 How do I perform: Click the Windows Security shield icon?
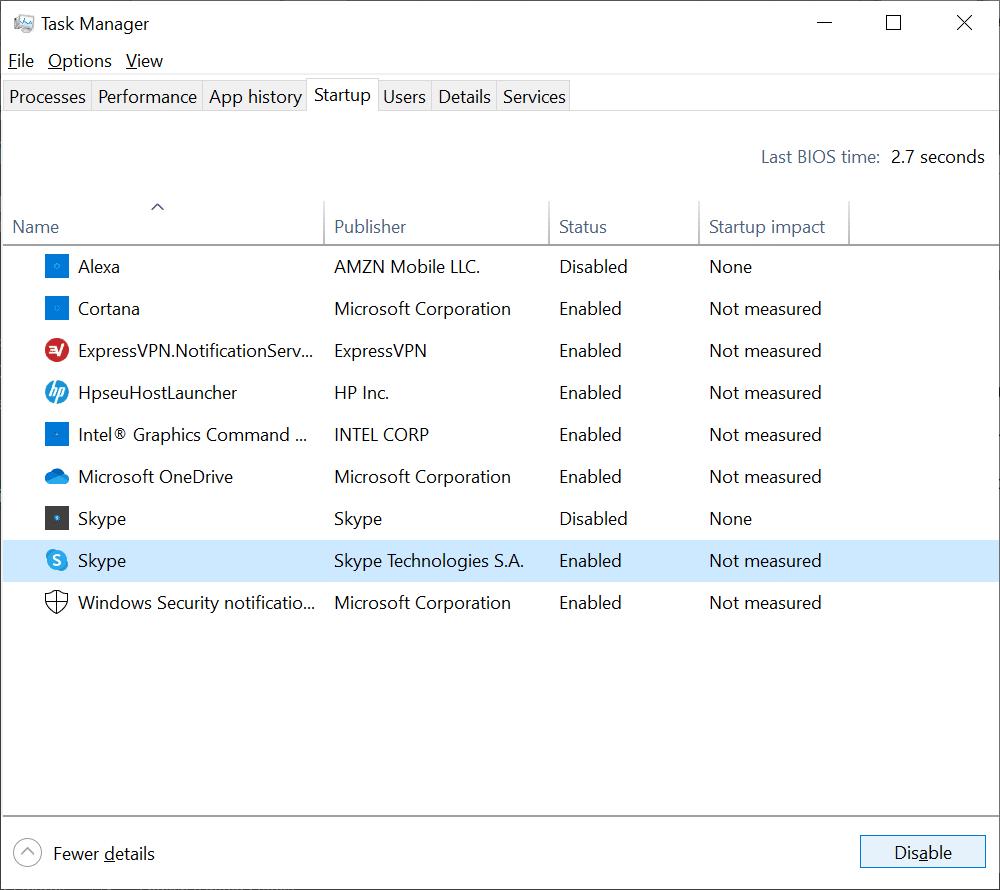[57, 602]
